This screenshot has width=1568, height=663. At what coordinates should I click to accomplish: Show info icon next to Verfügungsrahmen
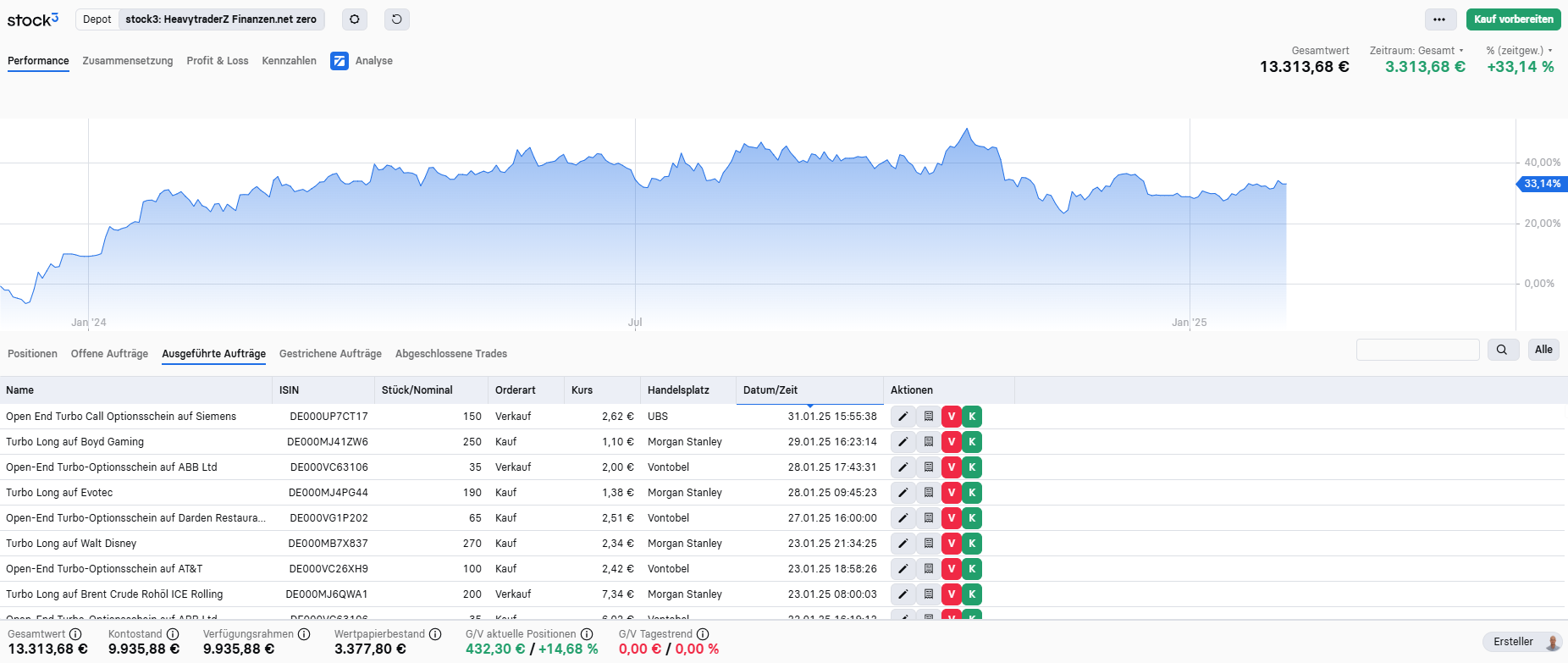pyautogui.click(x=304, y=634)
